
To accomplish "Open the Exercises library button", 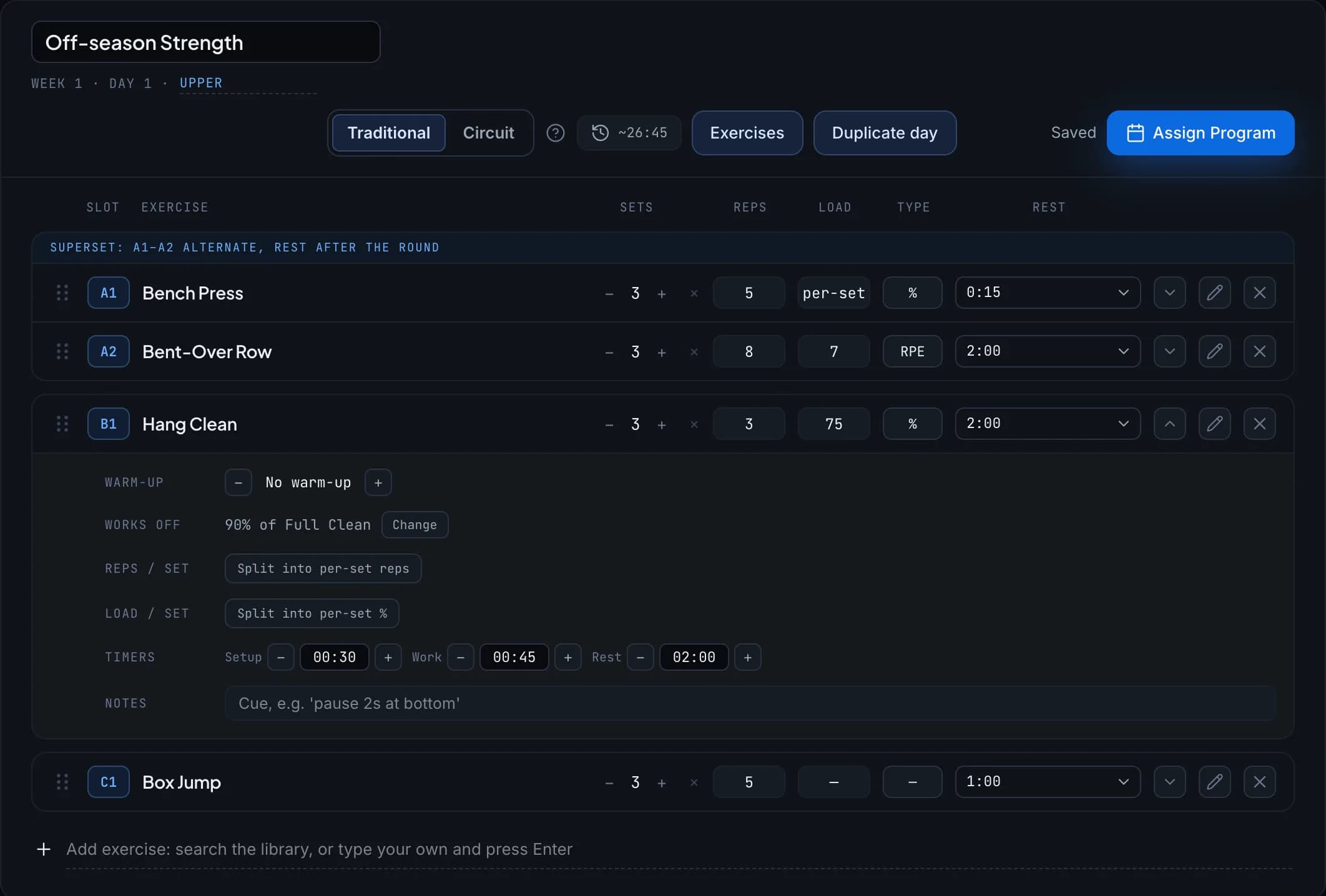I will 747,133.
